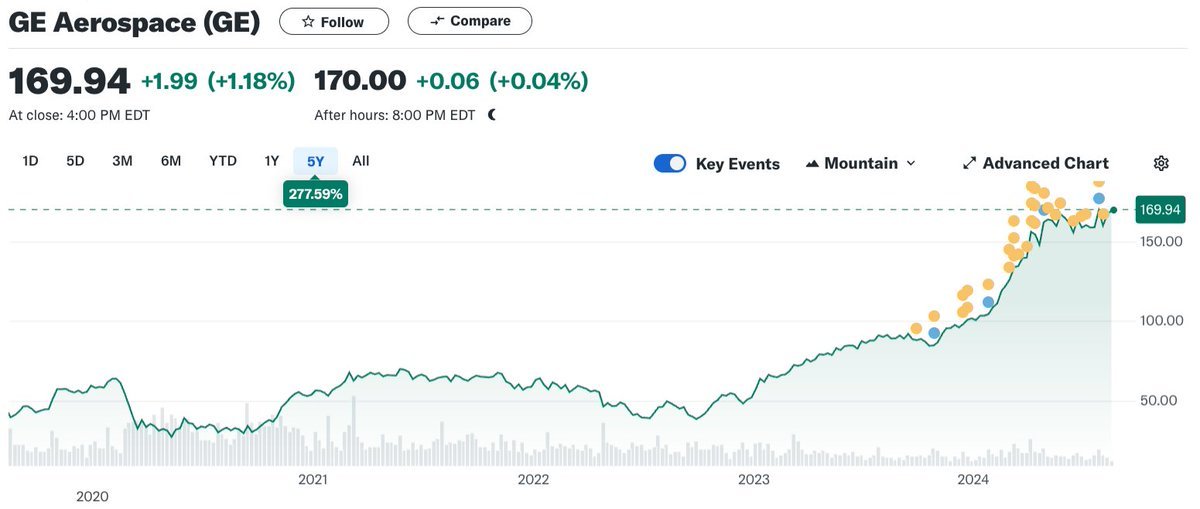Choose the 6M chart range
The height and width of the screenshot is (509, 1200).
click(x=170, y=161)
